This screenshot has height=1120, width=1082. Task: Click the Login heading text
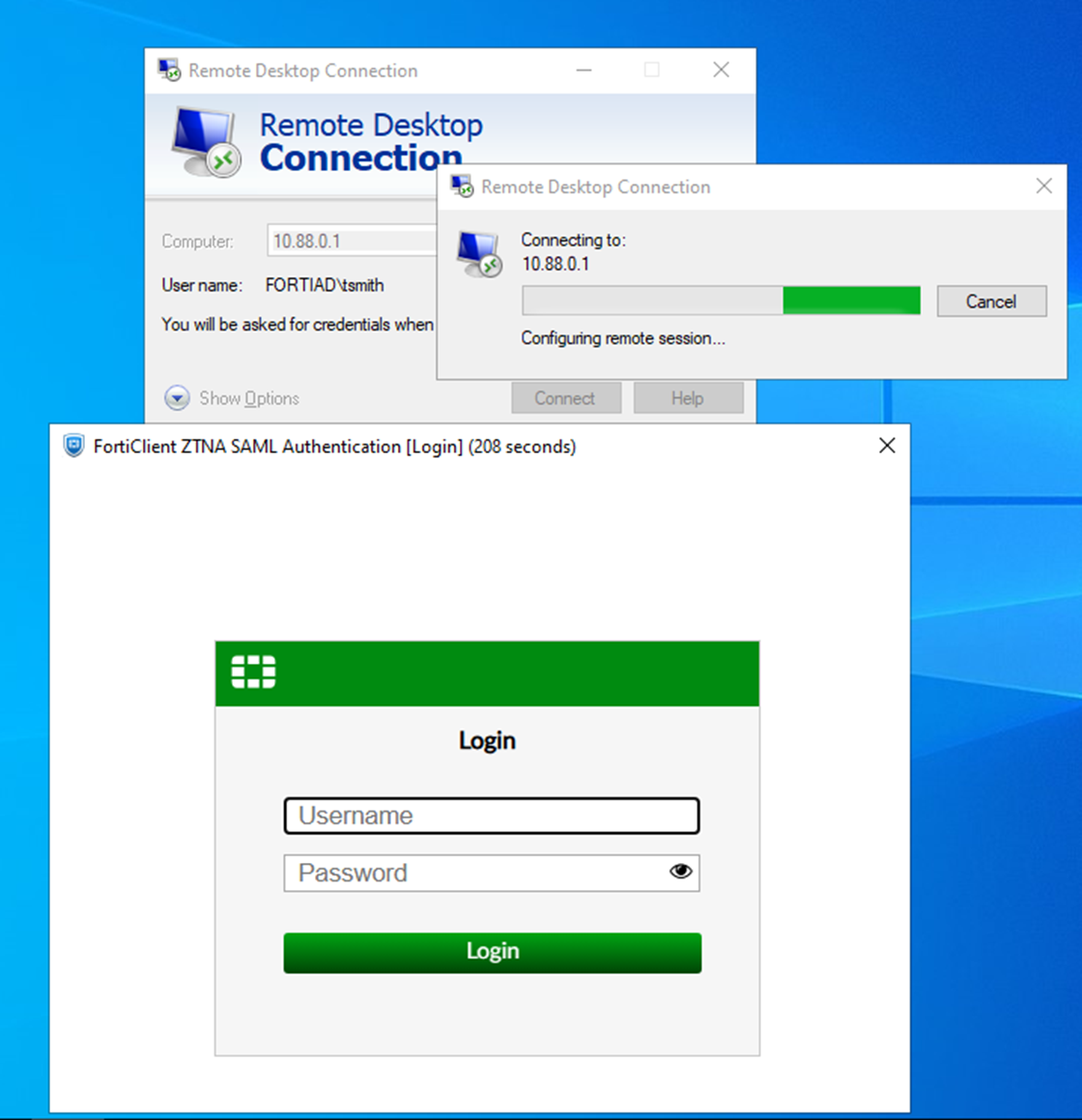pyautogui.click(x=487, y=740)
